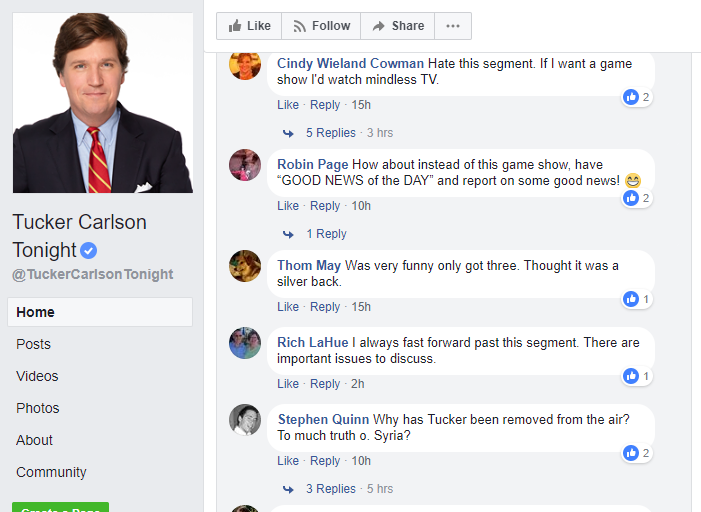Select the Home sidebar tab
This screenshot has height=512, width=701.
(x=100, y=312)
